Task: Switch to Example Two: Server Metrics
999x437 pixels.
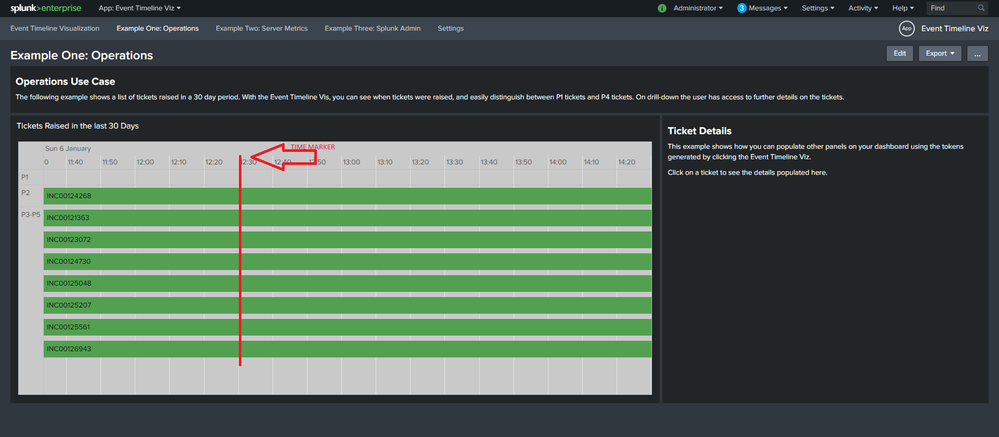Action: click(261, 29)
